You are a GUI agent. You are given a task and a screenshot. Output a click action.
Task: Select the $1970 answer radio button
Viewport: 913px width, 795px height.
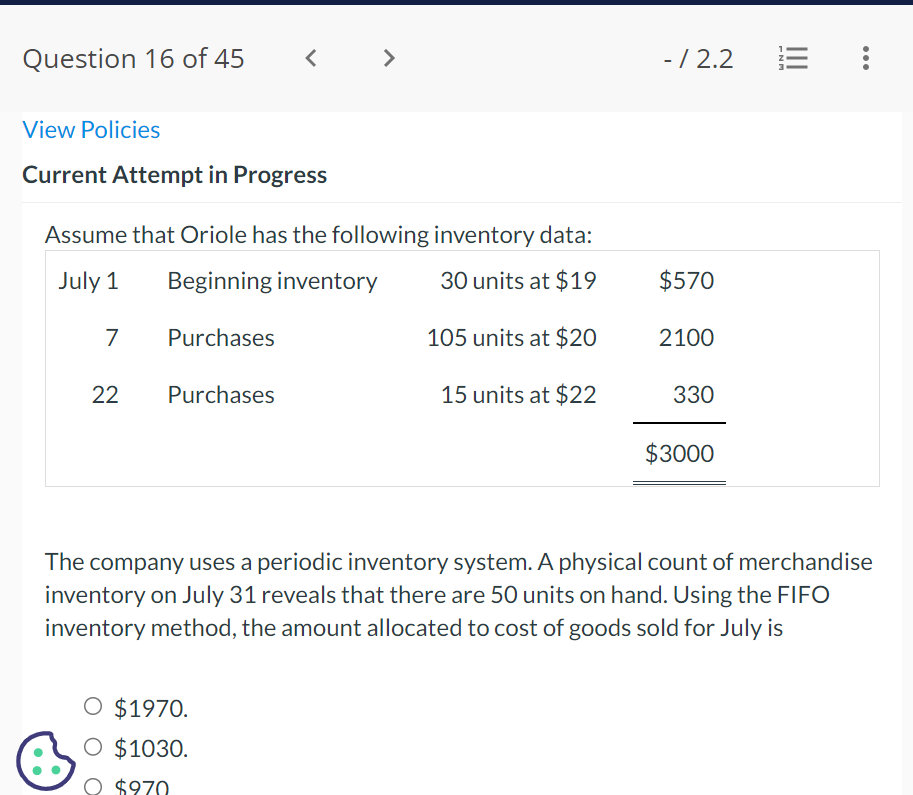pos(92,706)
